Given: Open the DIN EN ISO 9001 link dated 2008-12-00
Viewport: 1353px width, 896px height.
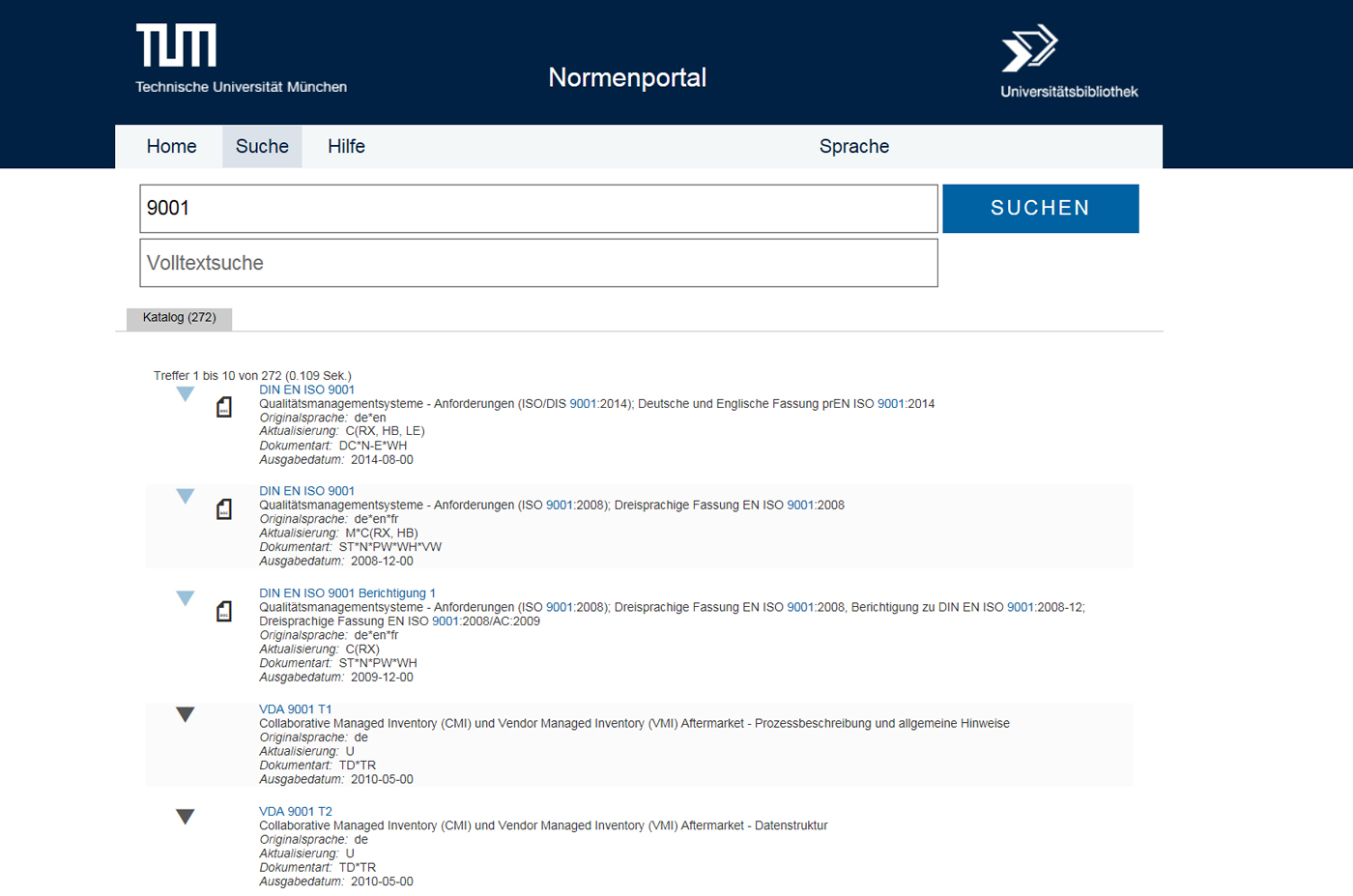Looking at the screenshot, I should (x=306, y=491).
